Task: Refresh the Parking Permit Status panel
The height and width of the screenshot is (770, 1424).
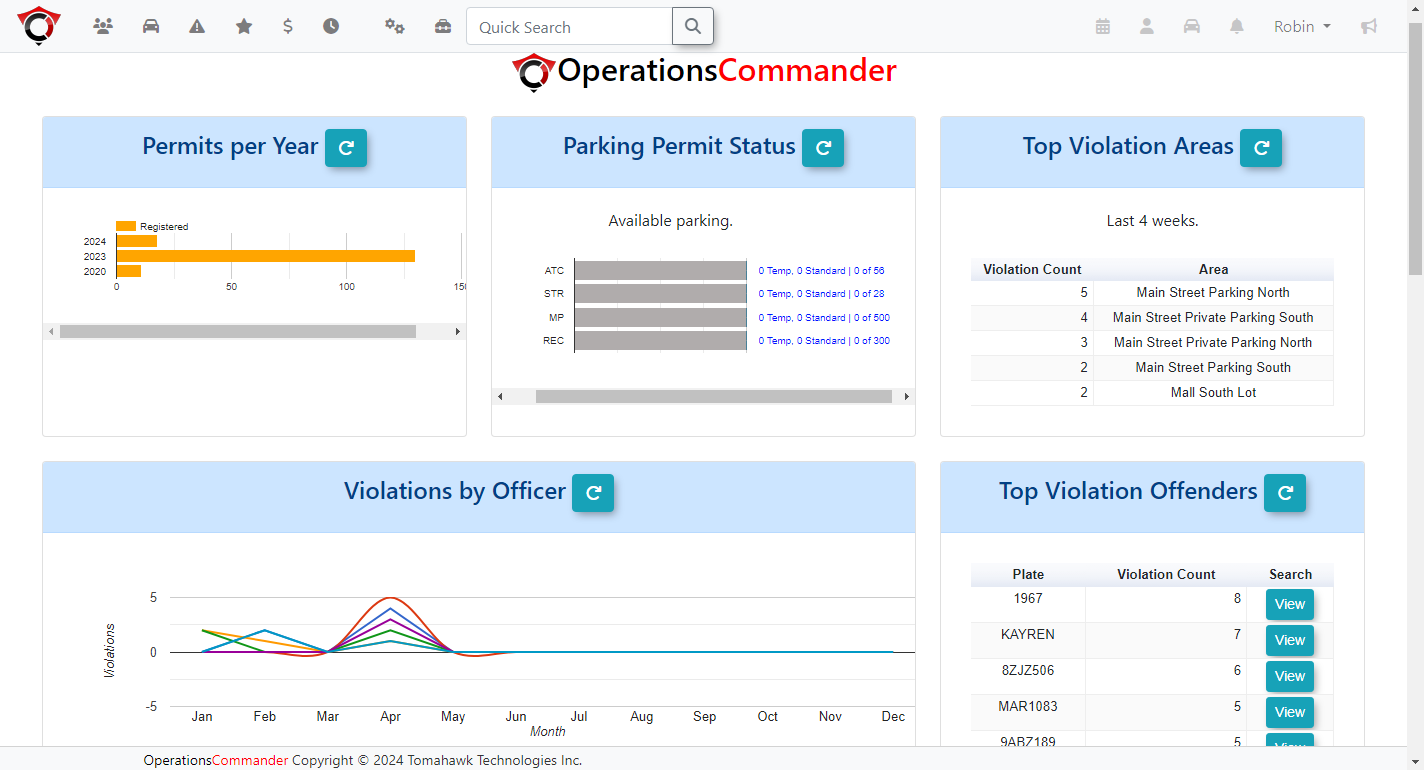Action: (x=823, y=148)
